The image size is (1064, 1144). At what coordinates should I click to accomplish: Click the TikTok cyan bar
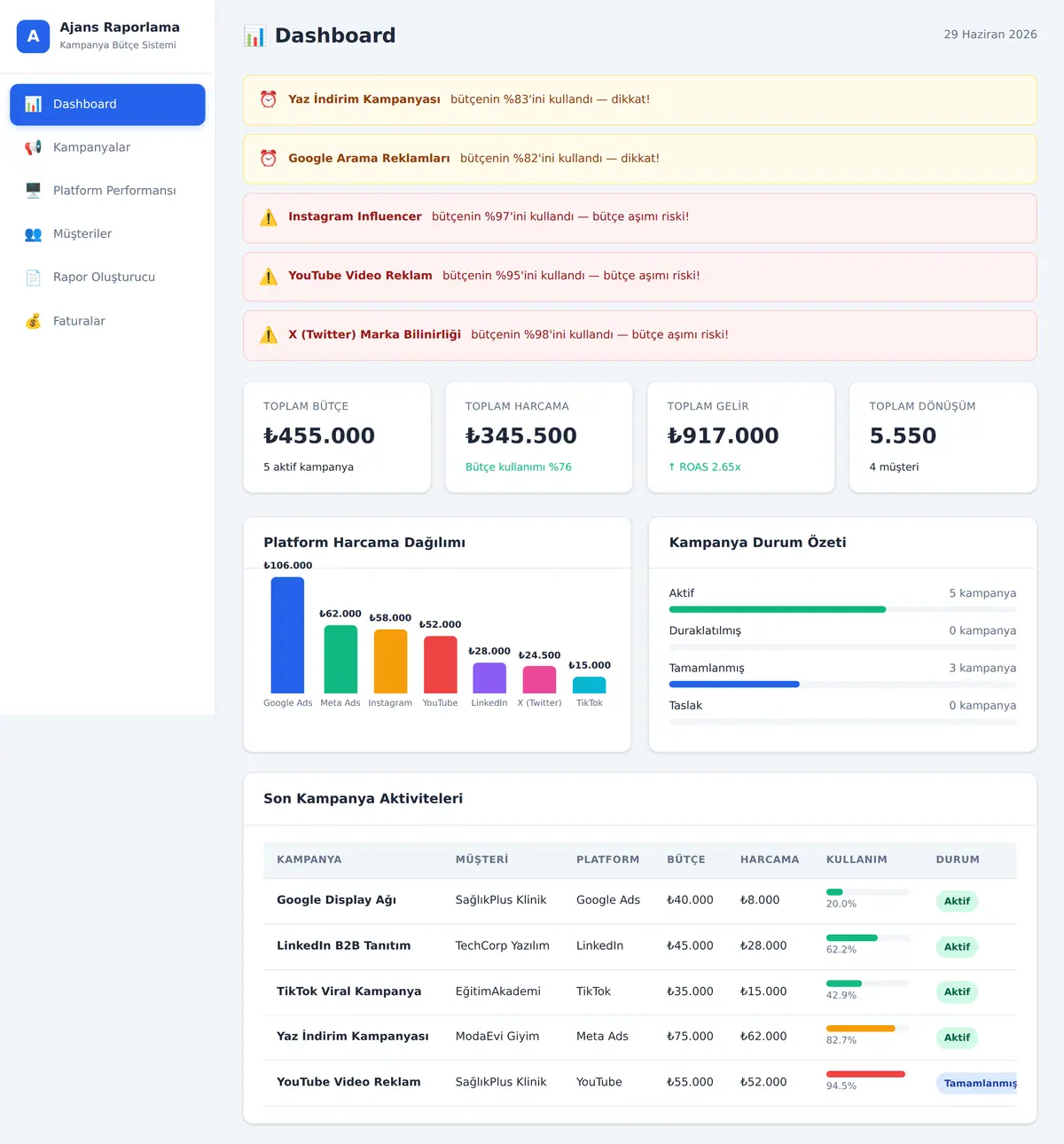[x=590, y=685]
